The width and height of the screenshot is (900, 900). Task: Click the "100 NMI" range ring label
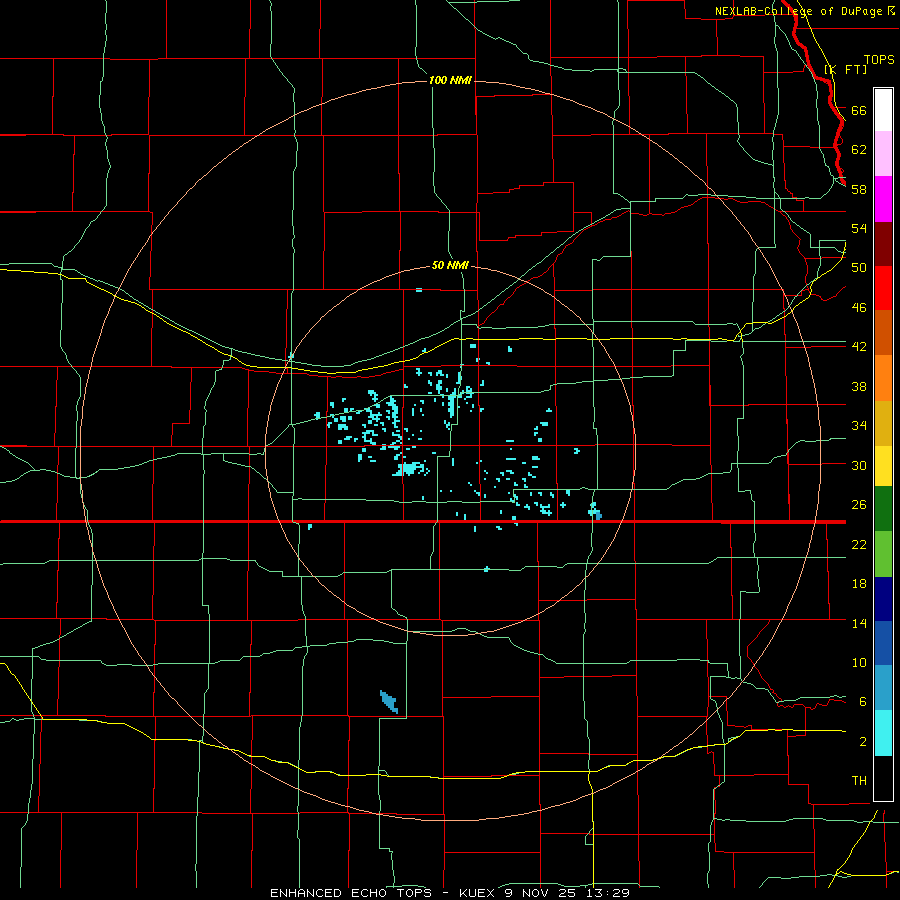click(x=450, y=80)
